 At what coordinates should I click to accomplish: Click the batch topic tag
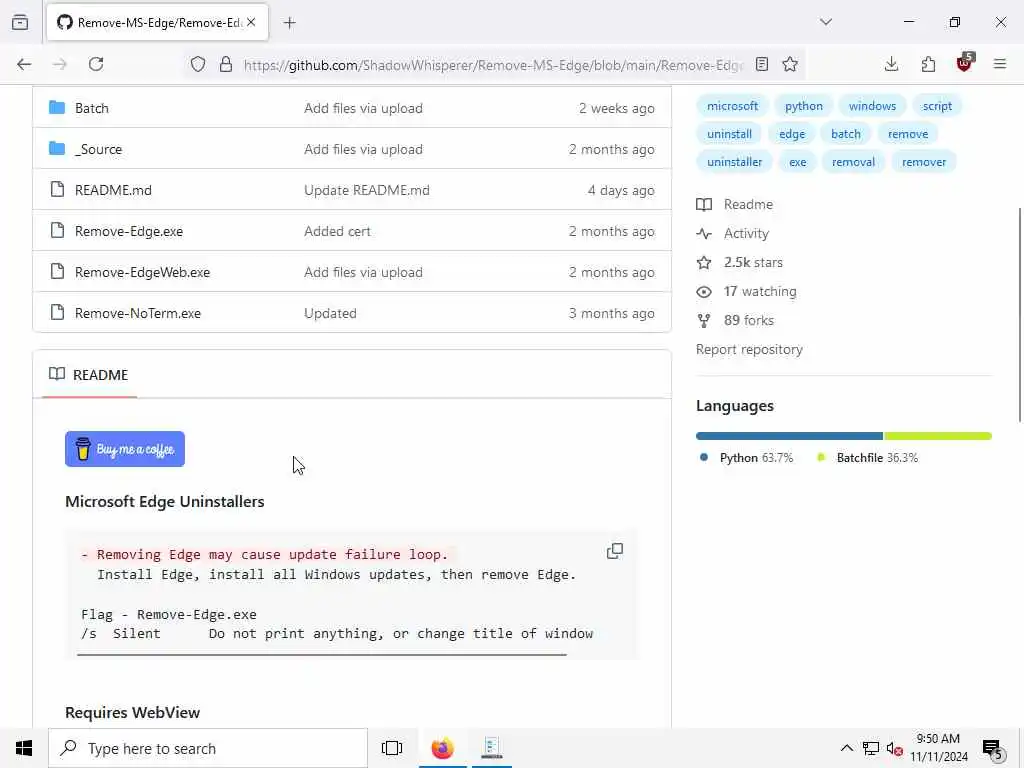click(846, 134)
